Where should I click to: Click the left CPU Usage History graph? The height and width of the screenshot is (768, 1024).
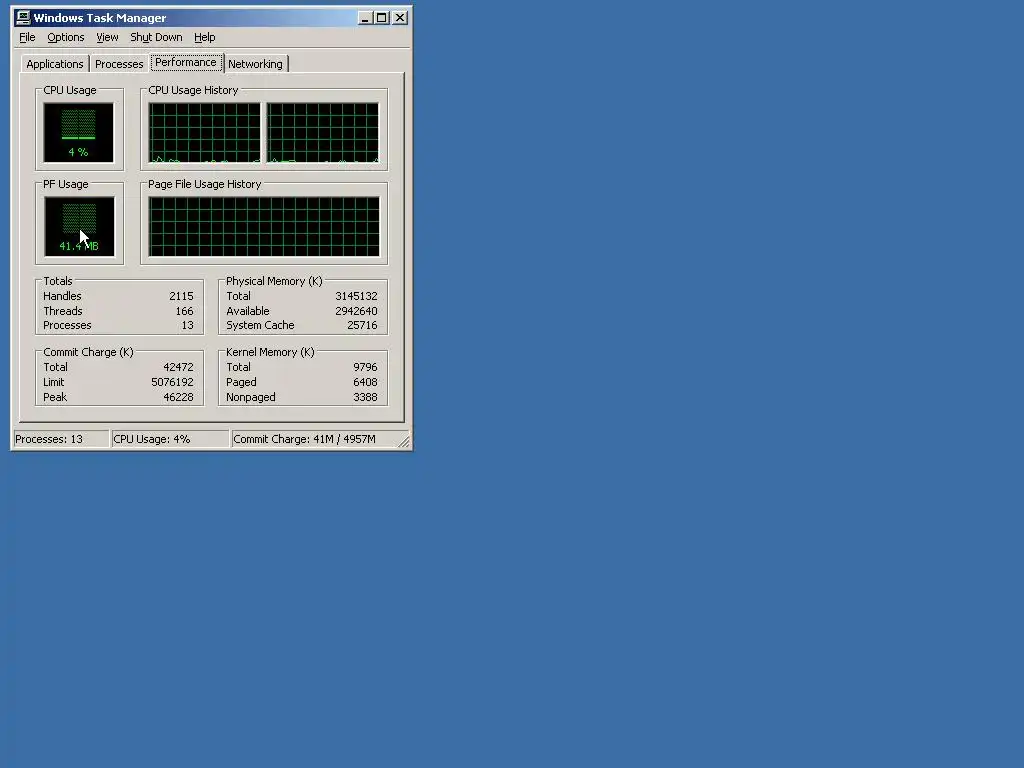coord(204,133)
